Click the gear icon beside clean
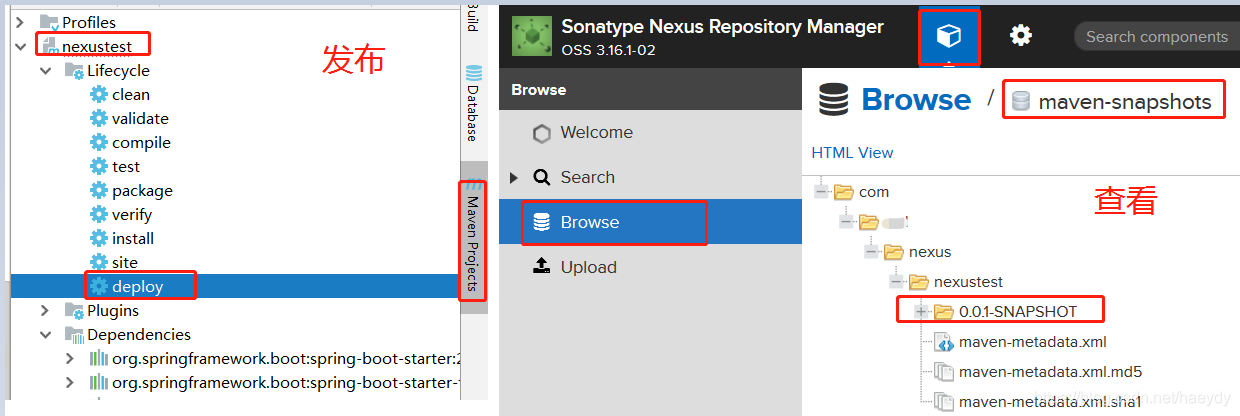The height and width of the screenshot is (416, 1240). pos(98,94)
